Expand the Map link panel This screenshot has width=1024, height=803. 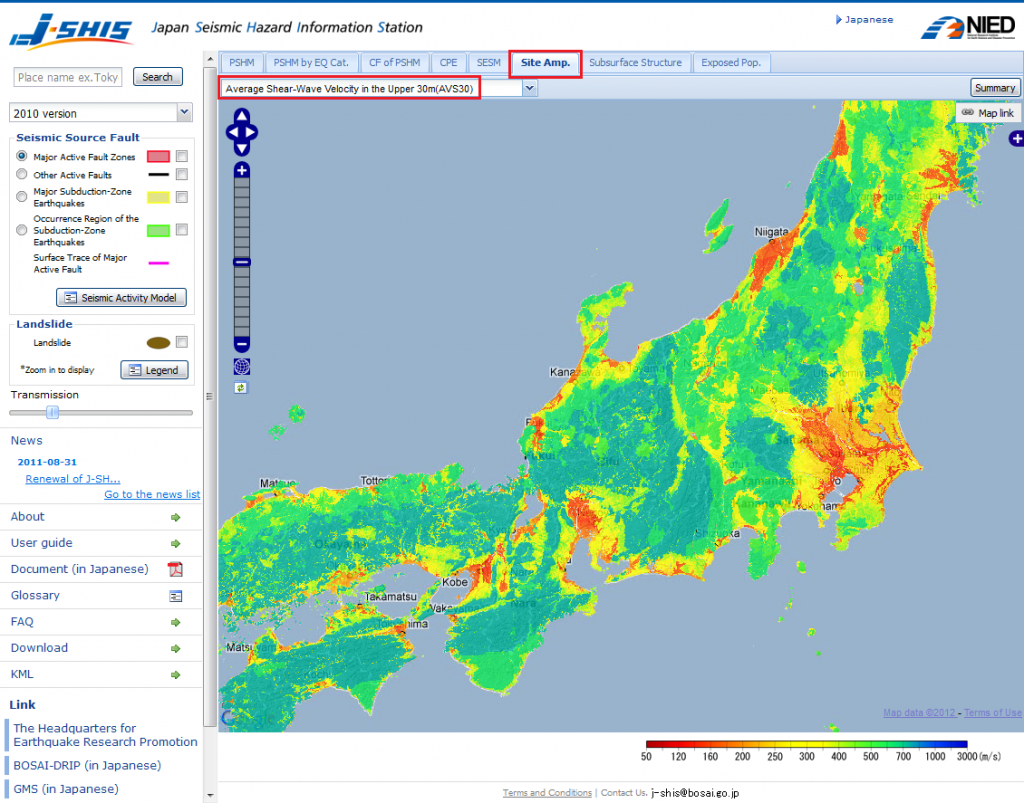(988, 112)
